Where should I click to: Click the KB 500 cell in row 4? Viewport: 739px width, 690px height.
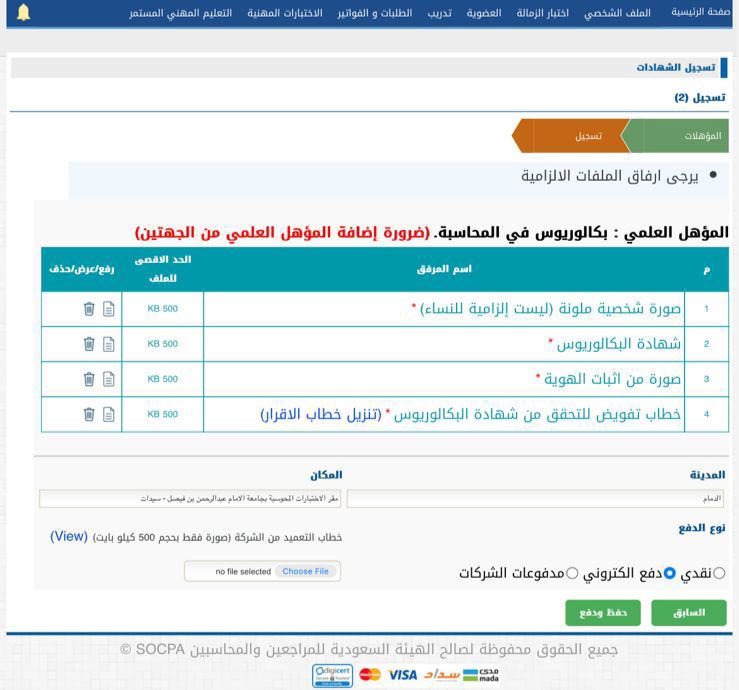point(163,414)
